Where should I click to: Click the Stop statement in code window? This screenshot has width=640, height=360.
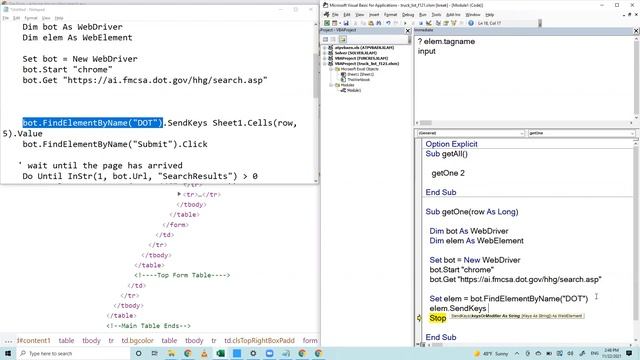click(x=438, y=318)
